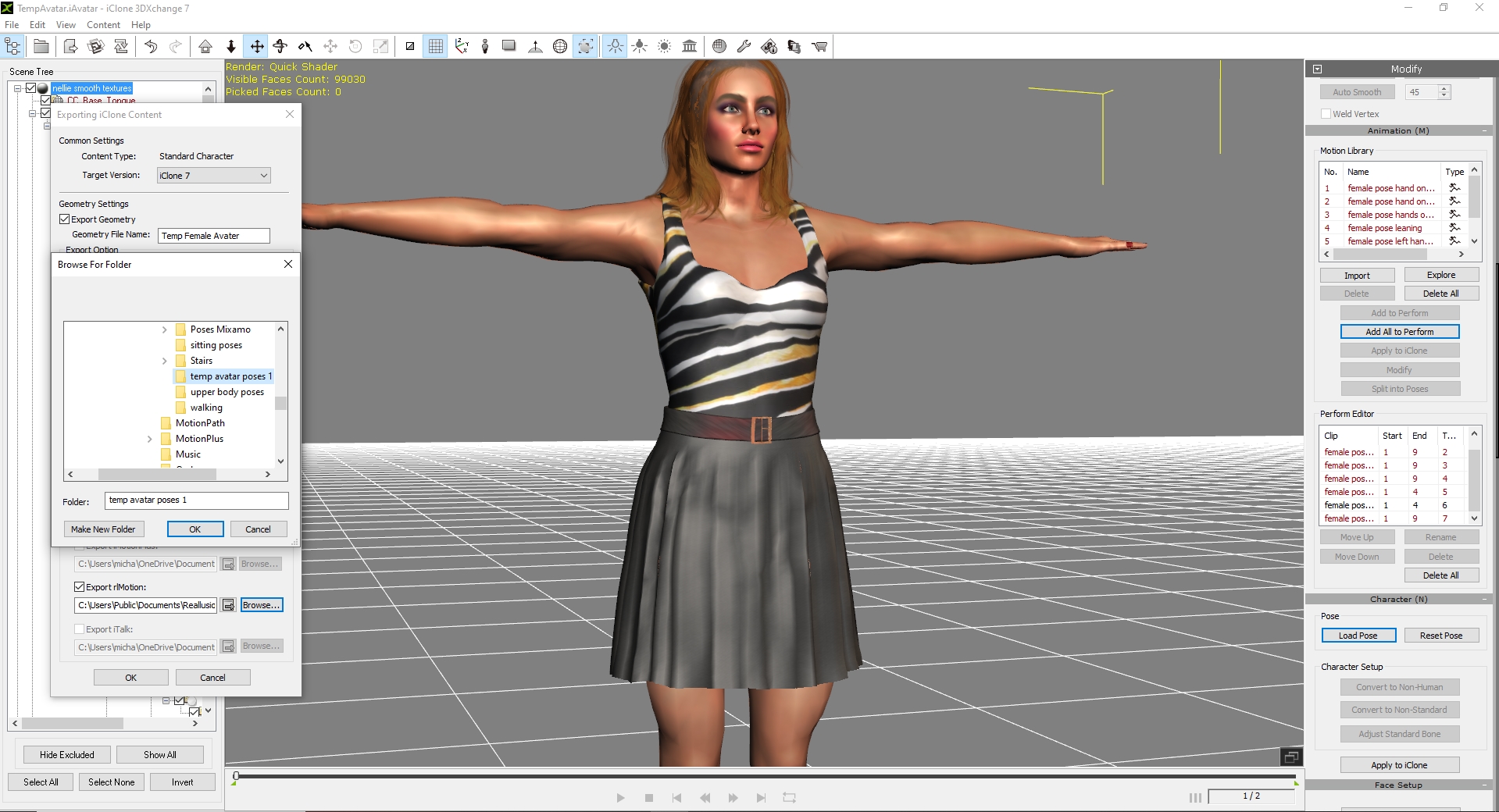This screenshot has height=812, width=1499.
Task: Click the stop button in timeline
Action: (649, 798)
